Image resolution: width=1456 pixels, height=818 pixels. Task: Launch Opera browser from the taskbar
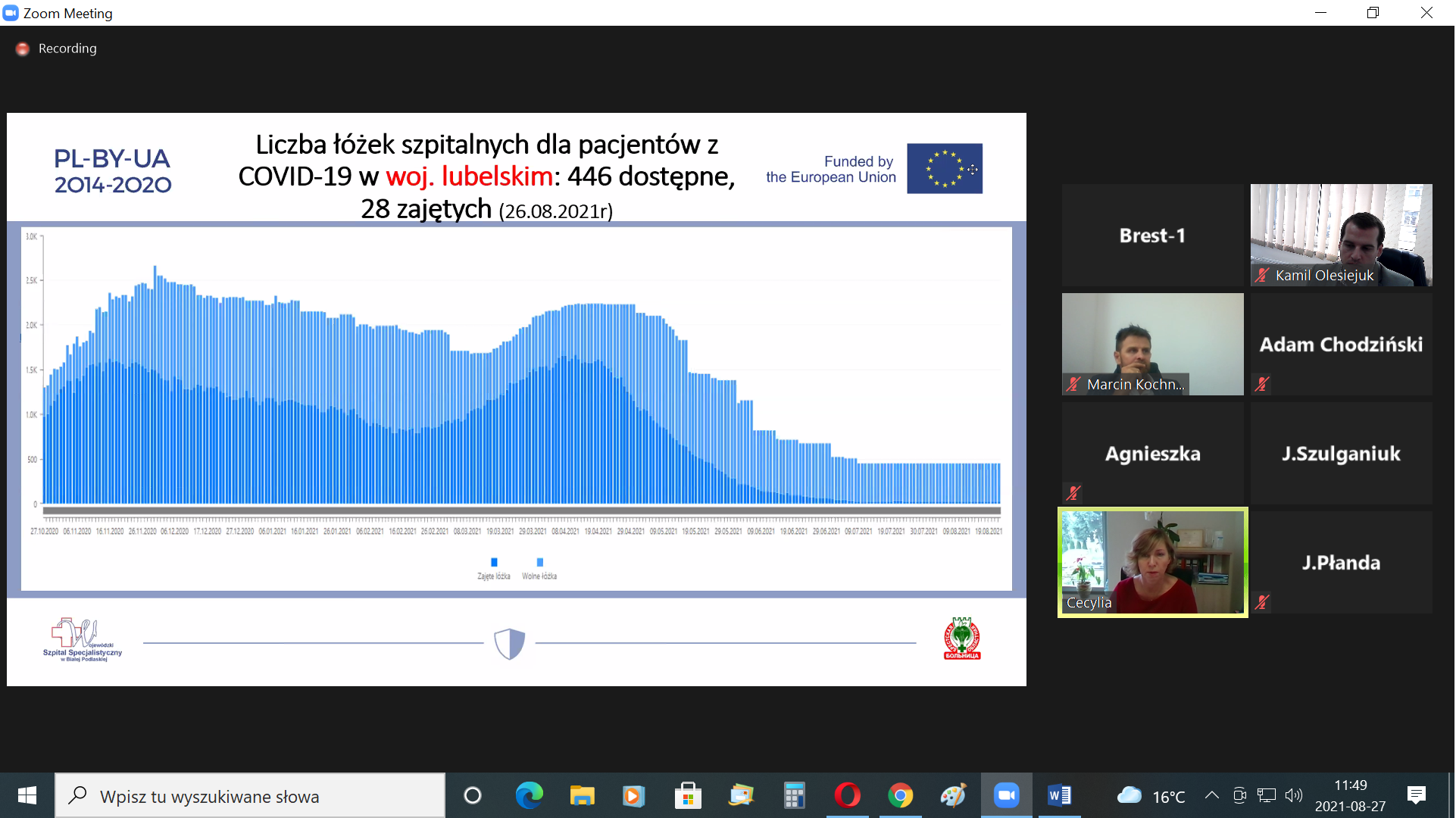(x=847, y=795)
